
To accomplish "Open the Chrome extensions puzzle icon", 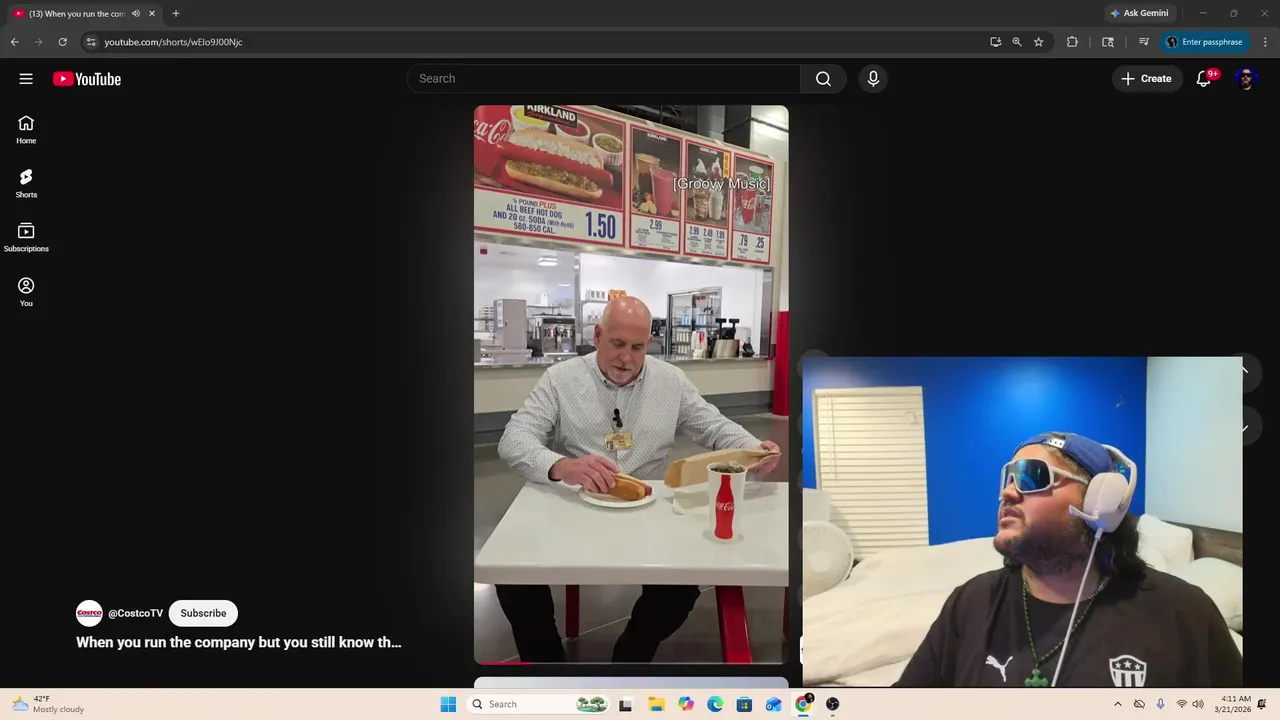I will [1072, 42].
